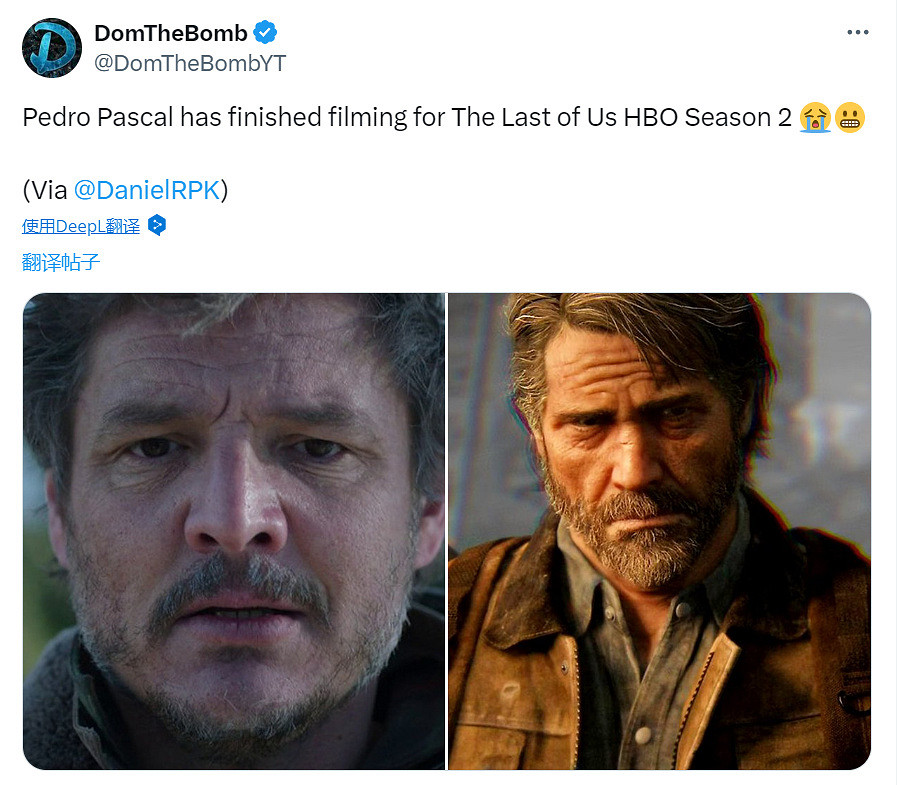897x785 pixels.
Task: Click the word "HBO" in the tweet
Action: click(651, 118)
